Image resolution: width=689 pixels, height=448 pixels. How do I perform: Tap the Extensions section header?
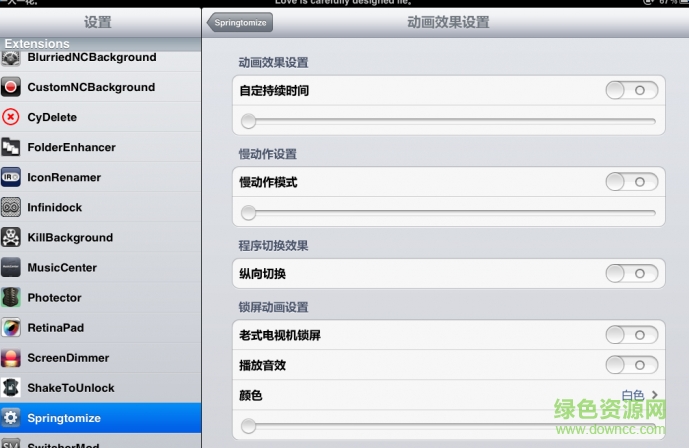pos(101,44)
